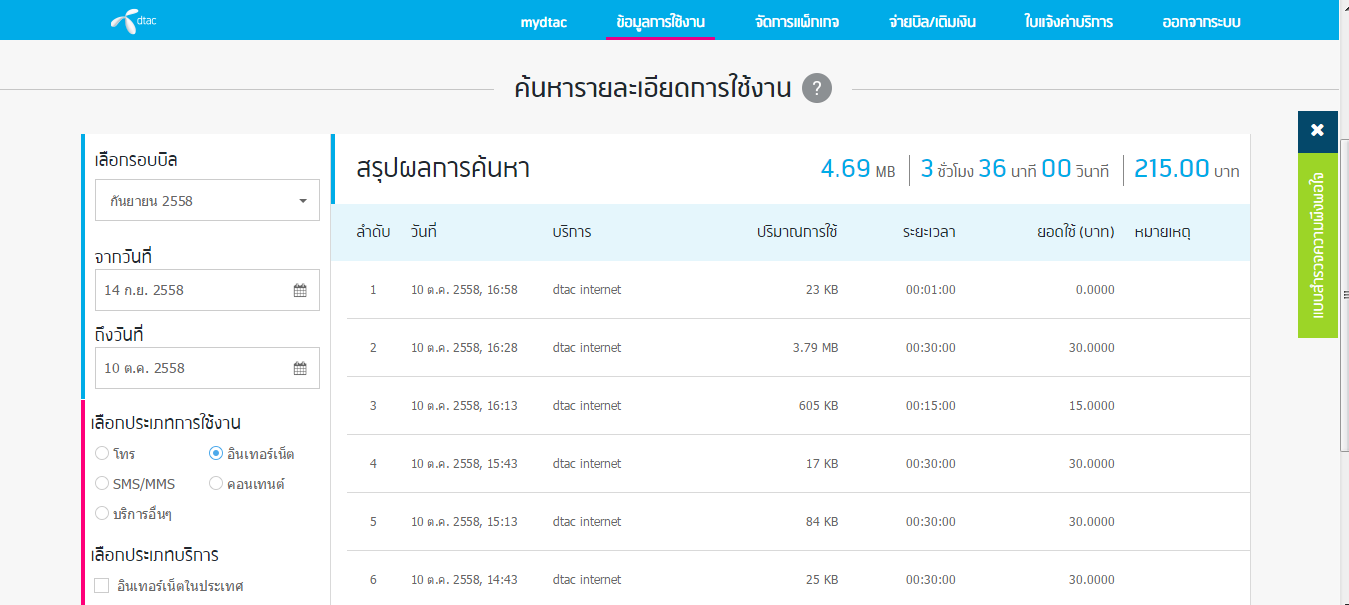The image size is (1349, 605).
Task: Open the help question mark icon
Action: click(816, 88)
